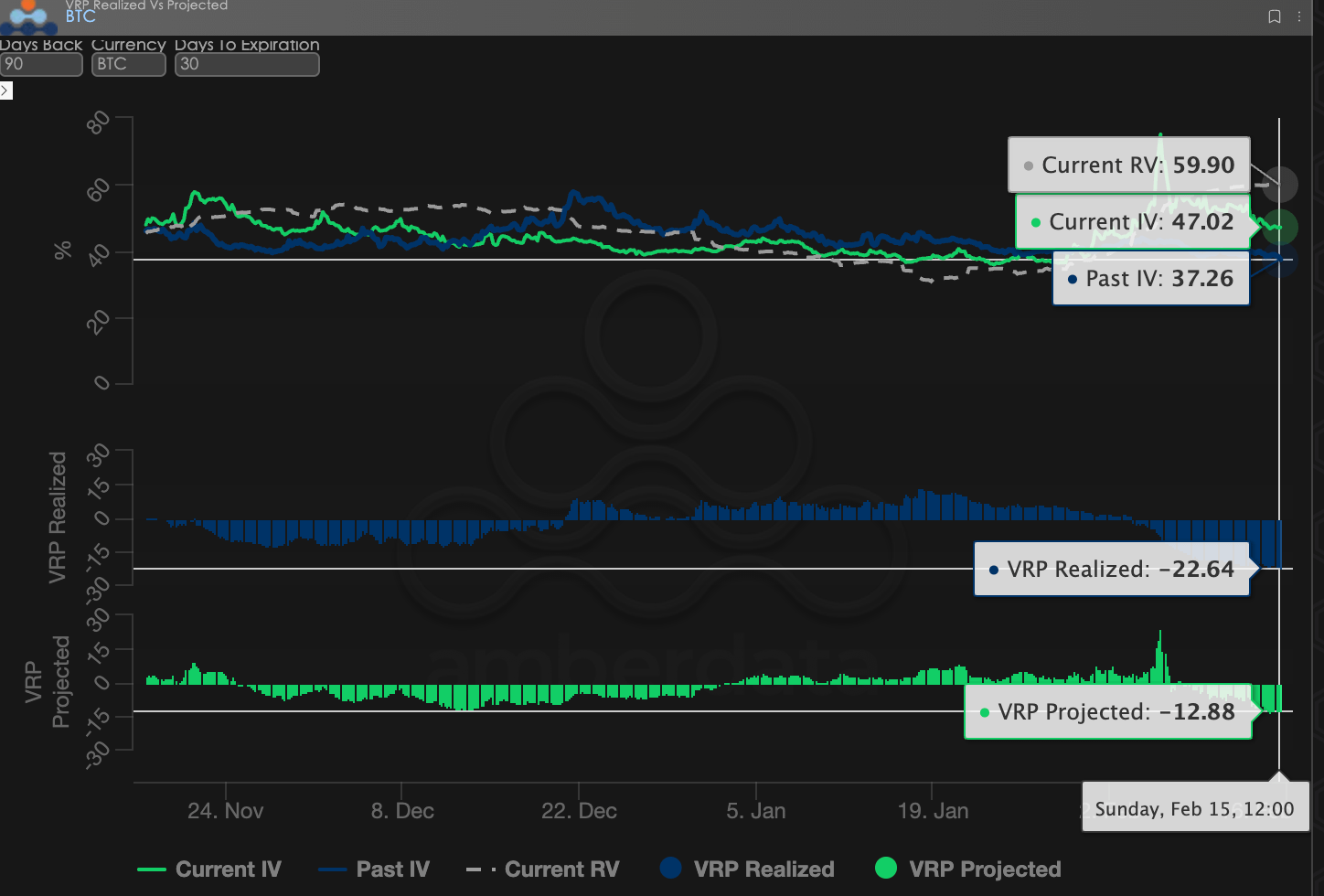This screenshot has width=1324, height=896.
Task: Toggle Past IV series in legend
Action: 374,869
